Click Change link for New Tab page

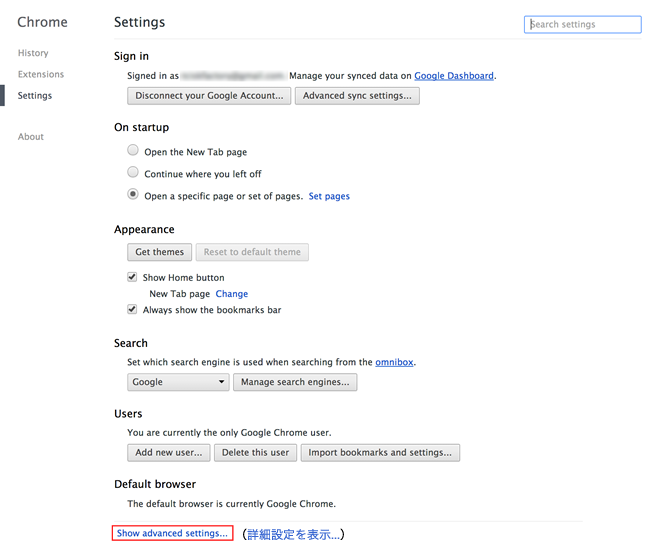(232, 294)
